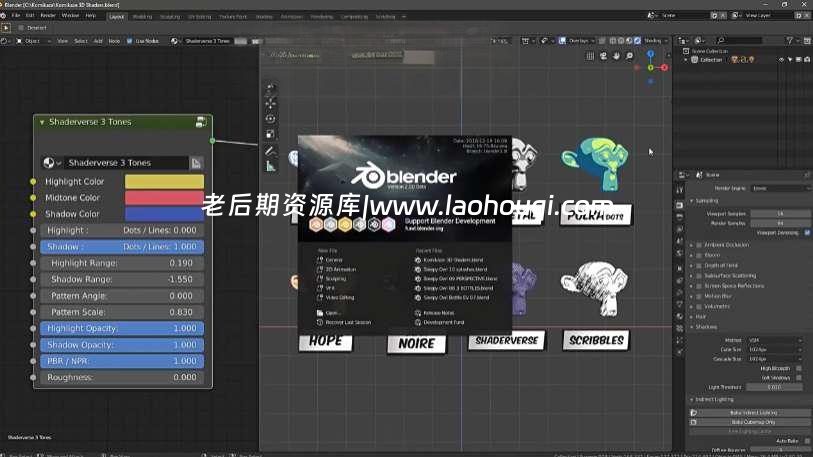Click the fake user icon beside Shaderverse name
813x457 pixels.
point(196,163)
